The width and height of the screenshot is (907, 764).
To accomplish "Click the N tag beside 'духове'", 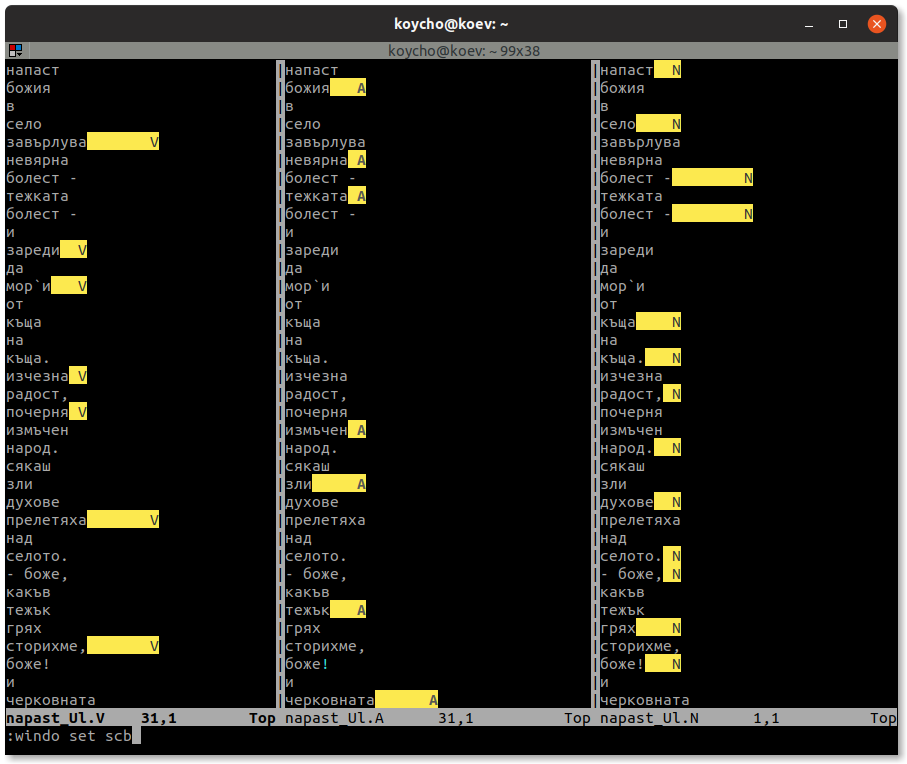I will [x=676, y=501].
